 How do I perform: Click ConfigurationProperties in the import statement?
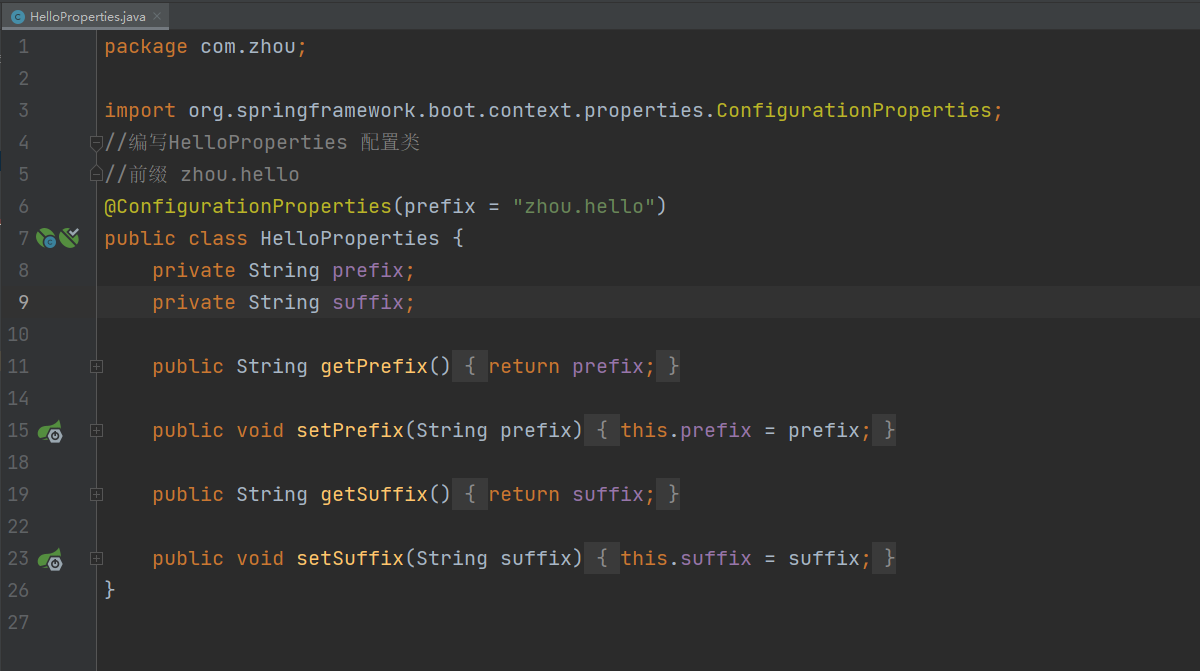coord(853,111)
